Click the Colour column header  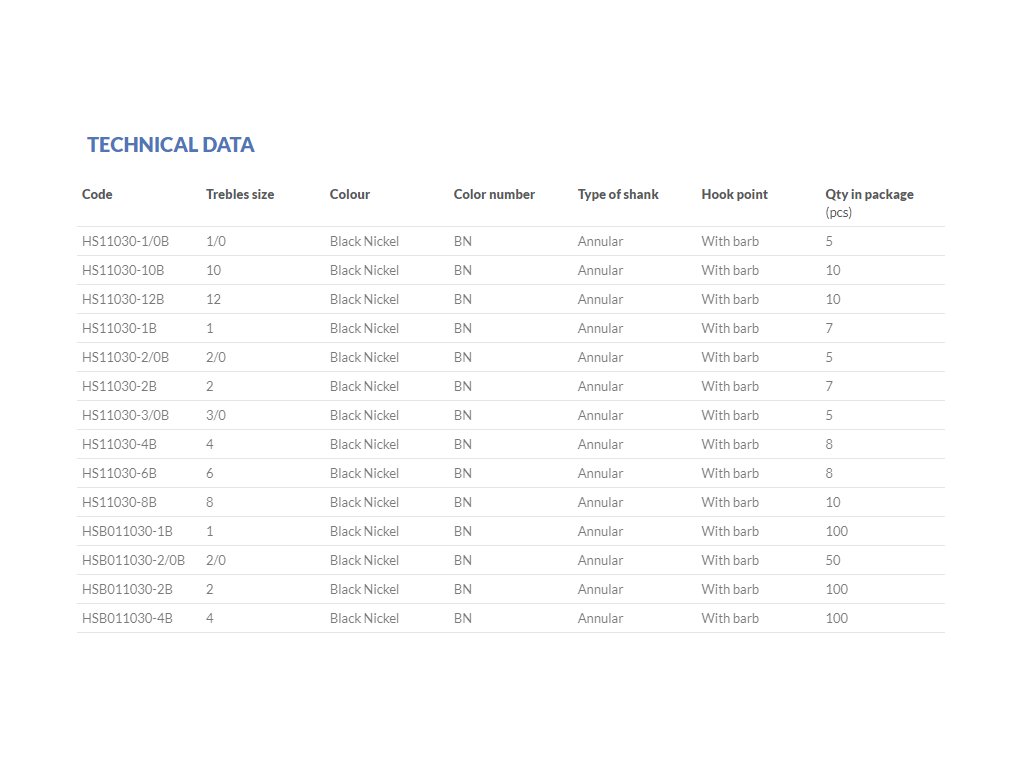[350, 195]
